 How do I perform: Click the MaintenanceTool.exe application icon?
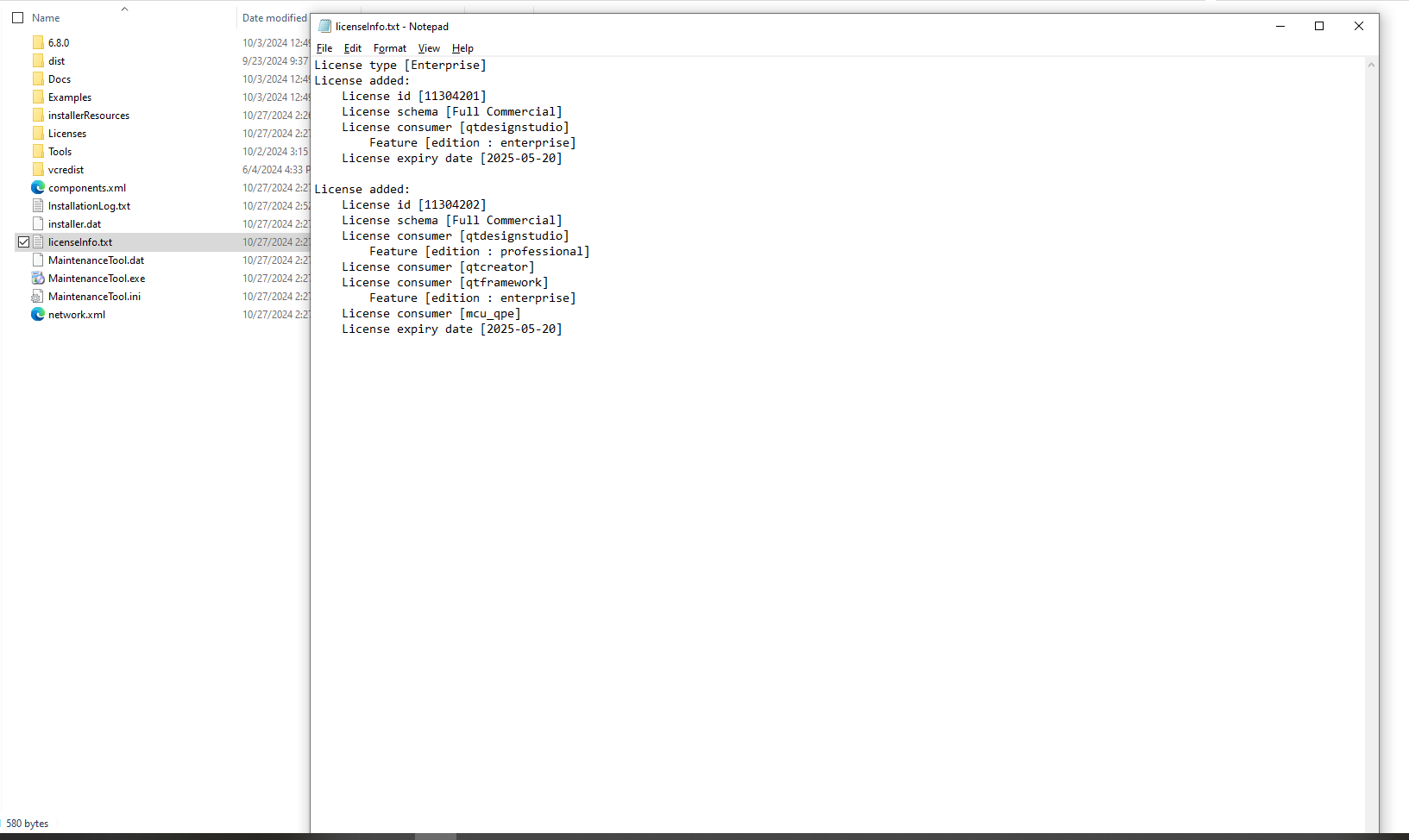point(38,278)
